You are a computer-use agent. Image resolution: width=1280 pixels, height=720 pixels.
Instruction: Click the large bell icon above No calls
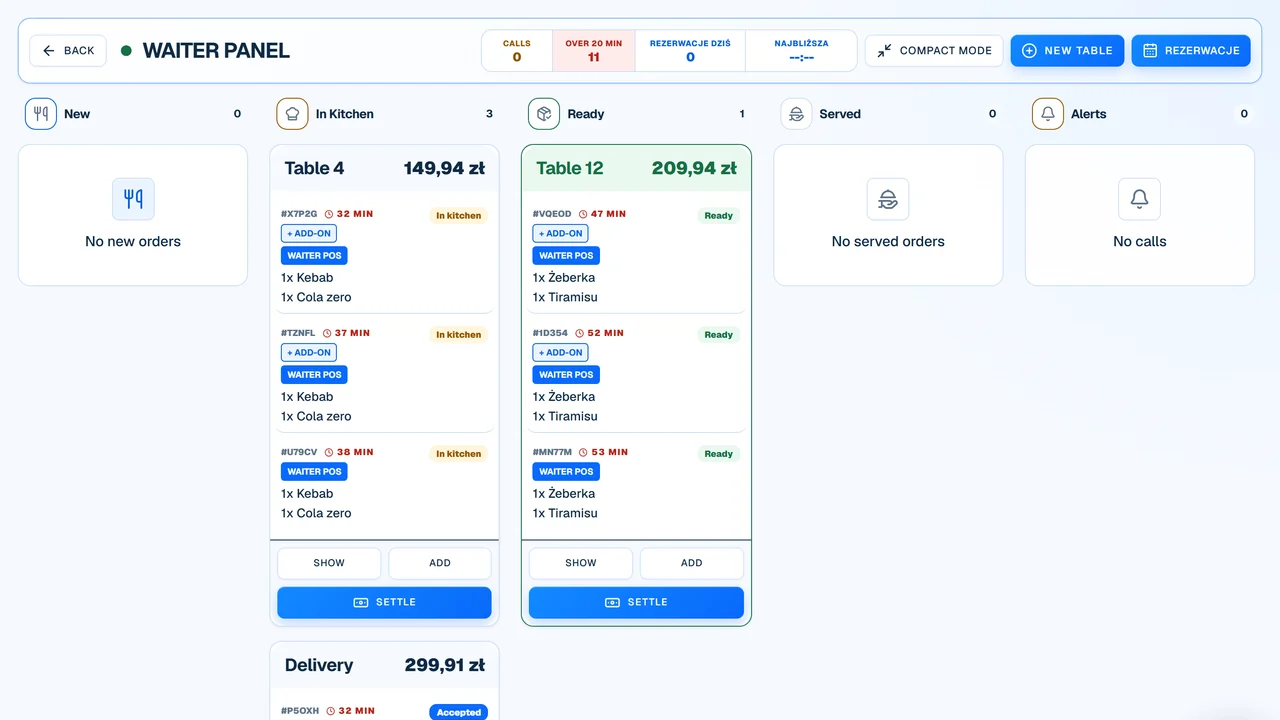click(1139, 199)
